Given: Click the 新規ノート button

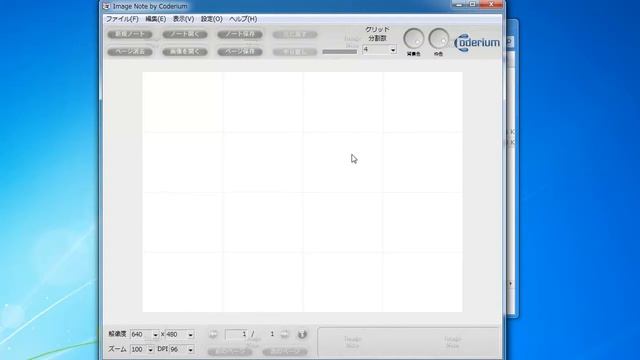Looking at the screenshot, I should point(130,34).
